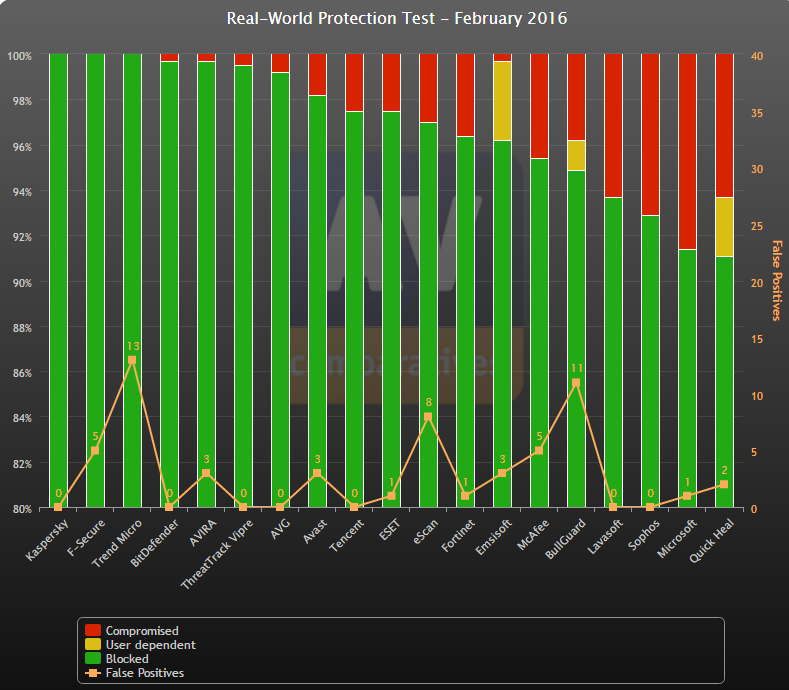Click Avast's red compromised bar segment

click(317, 74)
